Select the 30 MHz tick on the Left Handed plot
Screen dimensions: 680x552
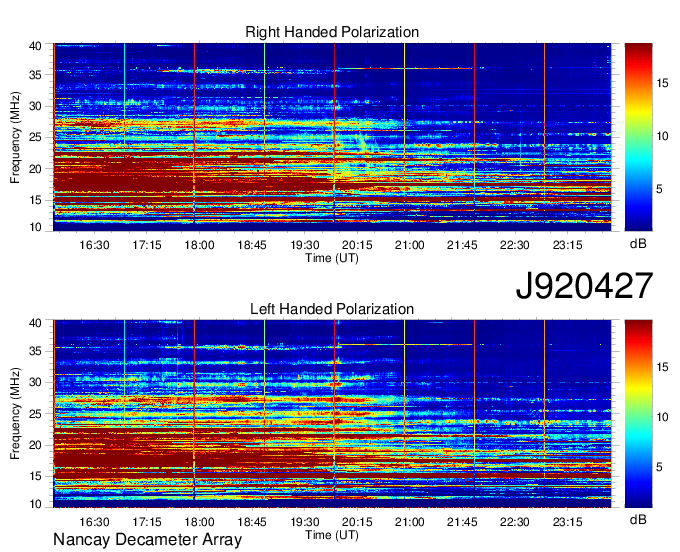click(x=35, y=382)
